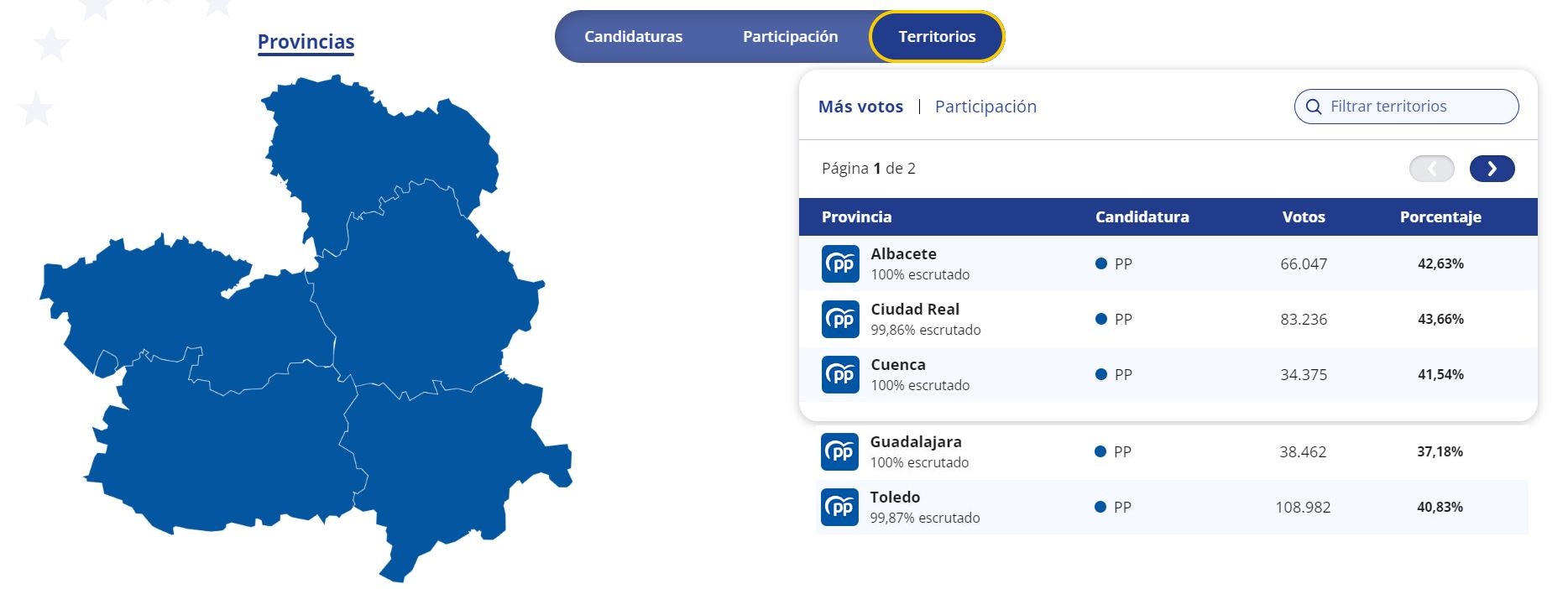Switch to the Candidaturas tab
Screen dimensions: 1568x589
pos(634,37)
